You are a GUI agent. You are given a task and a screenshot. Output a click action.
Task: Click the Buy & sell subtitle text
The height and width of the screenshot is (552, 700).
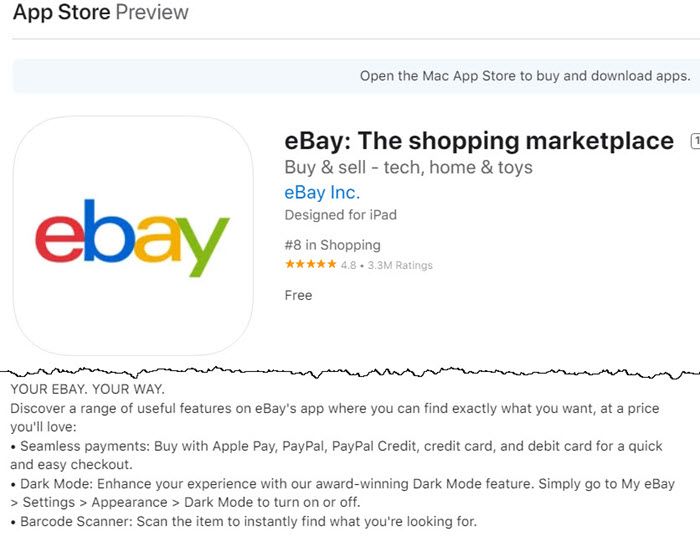pos(408,167)
